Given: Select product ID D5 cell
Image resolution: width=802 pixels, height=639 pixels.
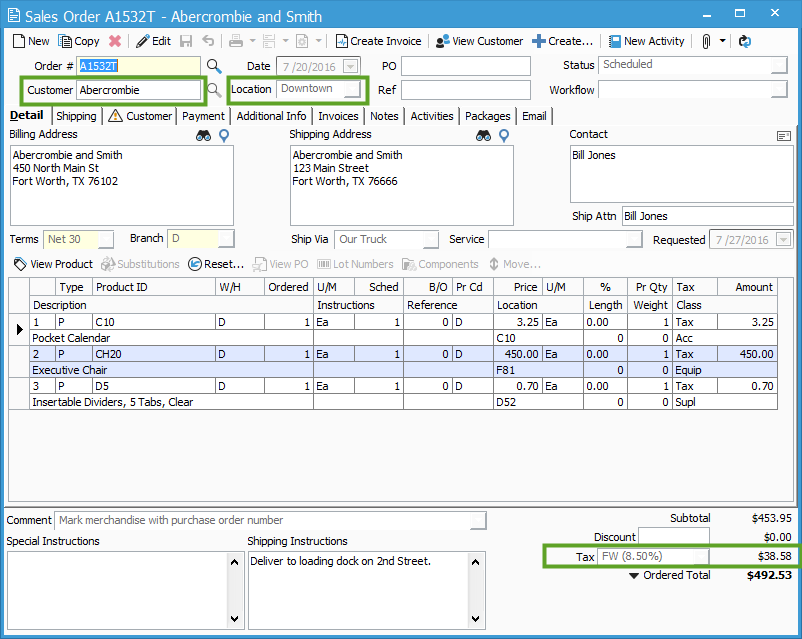Looking at the screenshot, I should pyautogui.click(x=154, y=386).
